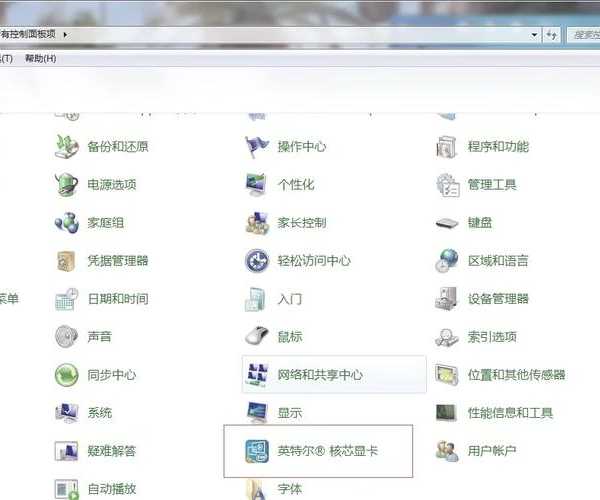Click the 区域和语言 globe icon
The height and width of the screenshot is (500, 600).
click(447, 261)
